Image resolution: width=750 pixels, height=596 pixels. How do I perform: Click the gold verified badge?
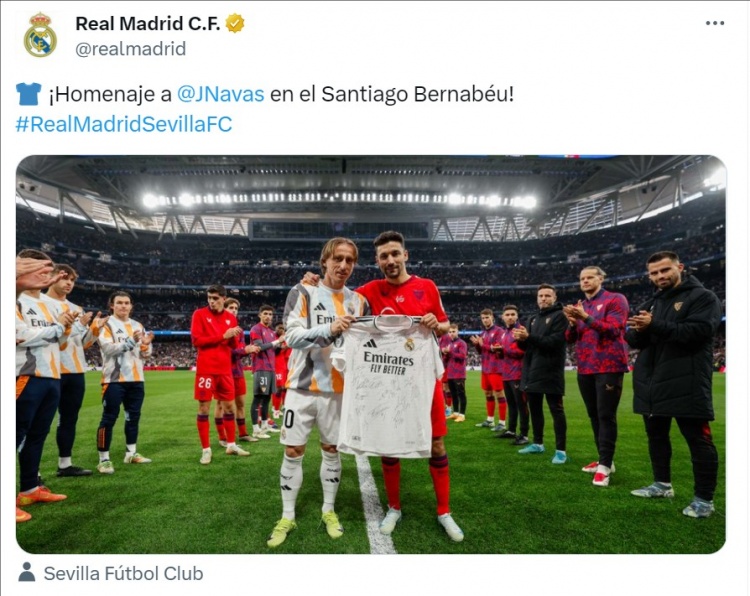pos(235,23)
